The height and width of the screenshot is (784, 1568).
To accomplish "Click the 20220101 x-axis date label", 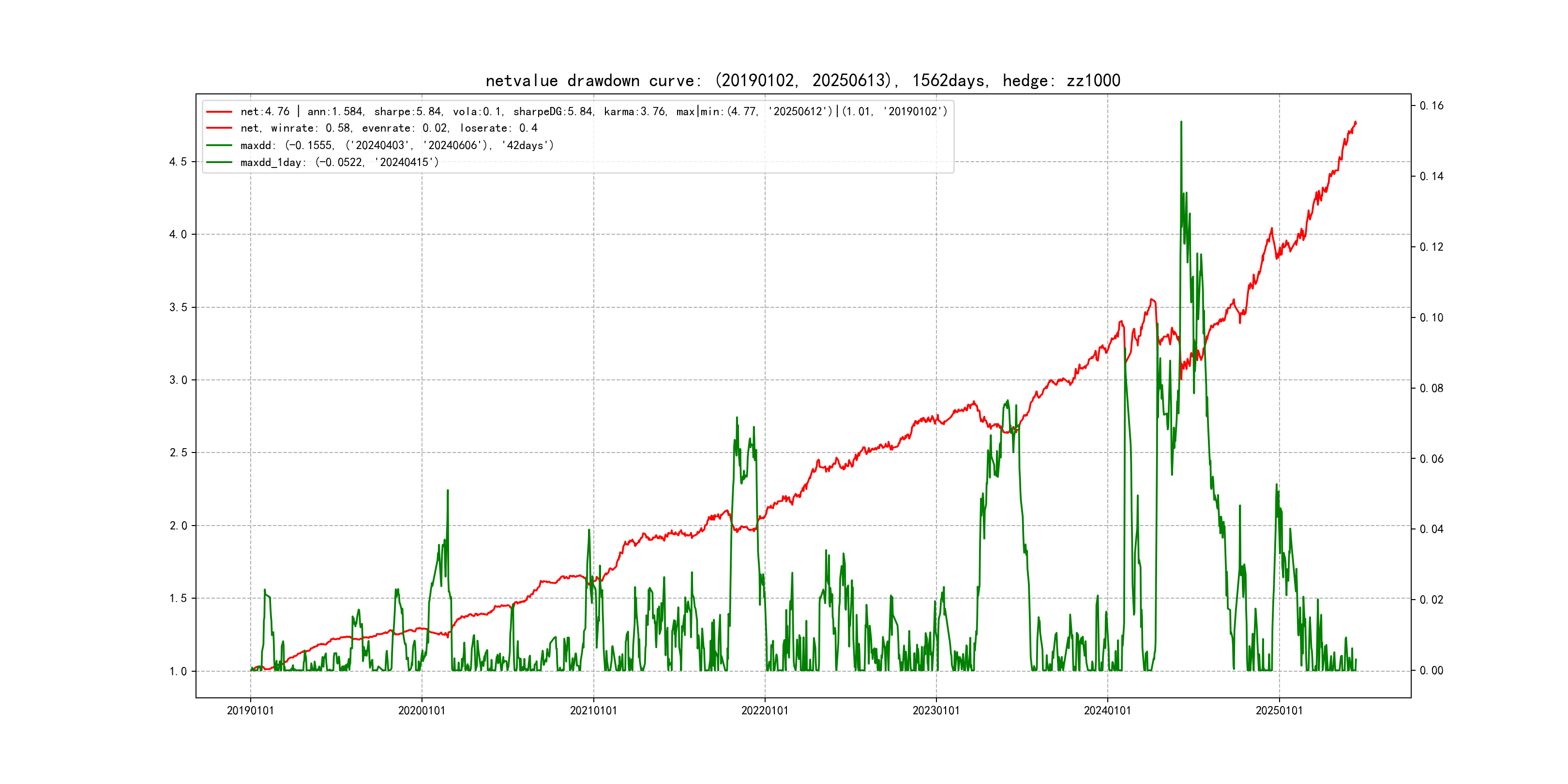I will click(765, 710).
